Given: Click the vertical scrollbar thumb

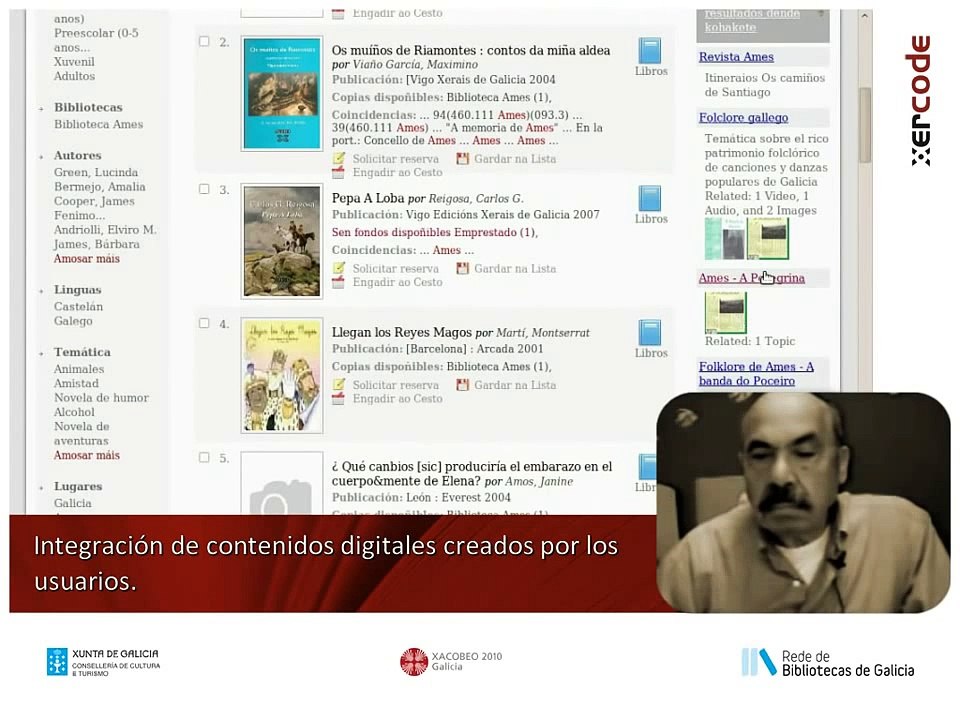Looking at the screenshot, I should (864, 126).
